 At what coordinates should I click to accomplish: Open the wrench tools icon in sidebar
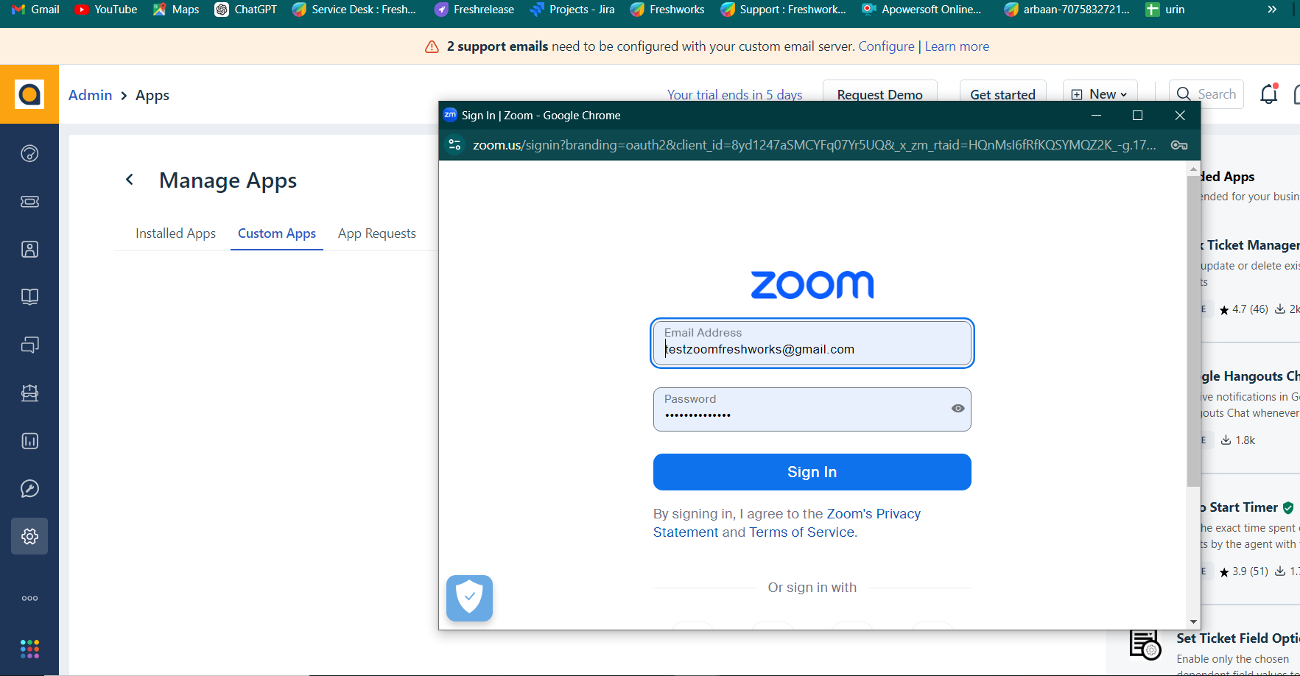[30, 489]
